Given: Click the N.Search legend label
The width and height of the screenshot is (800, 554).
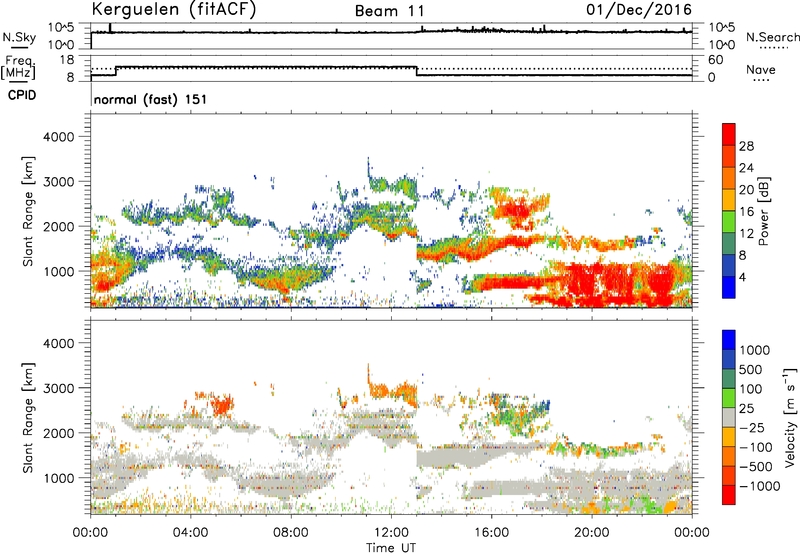Looking at the screenshot, I should pyautogui.click(x=772, y=37).
